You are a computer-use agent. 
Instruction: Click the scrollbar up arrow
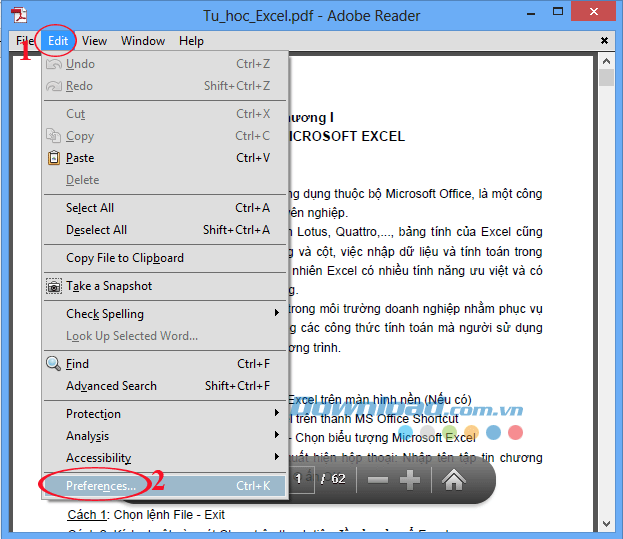tap(606, 61)
